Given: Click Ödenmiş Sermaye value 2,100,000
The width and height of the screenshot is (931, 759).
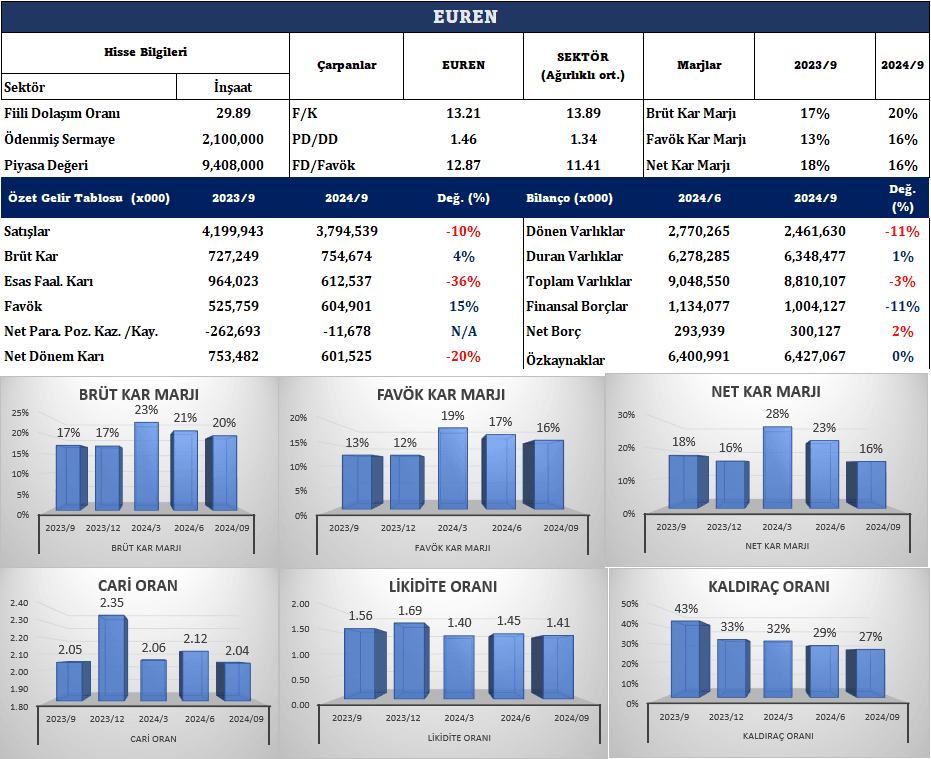Looking at the screenshot, I should point(233,139).
